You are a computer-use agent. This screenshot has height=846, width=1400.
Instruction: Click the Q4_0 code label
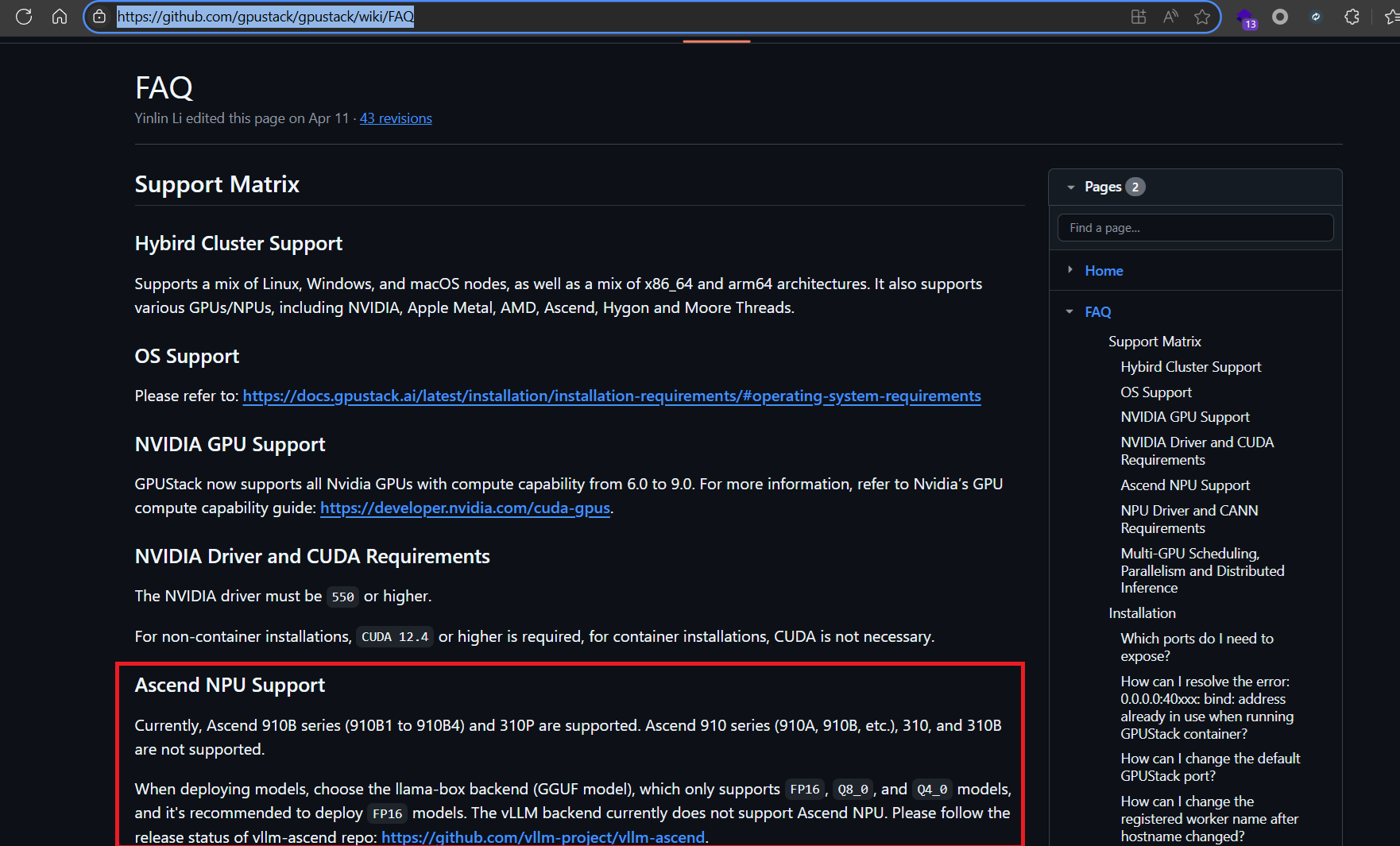pos(932,790)
